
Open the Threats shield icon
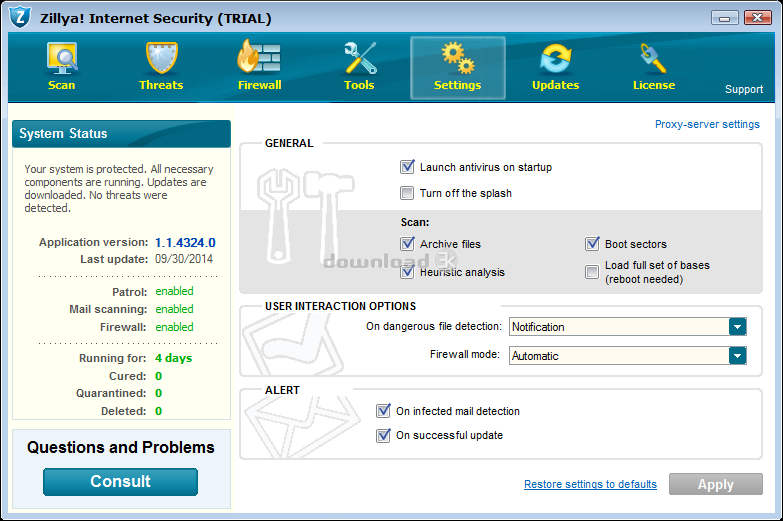point(161,60)
